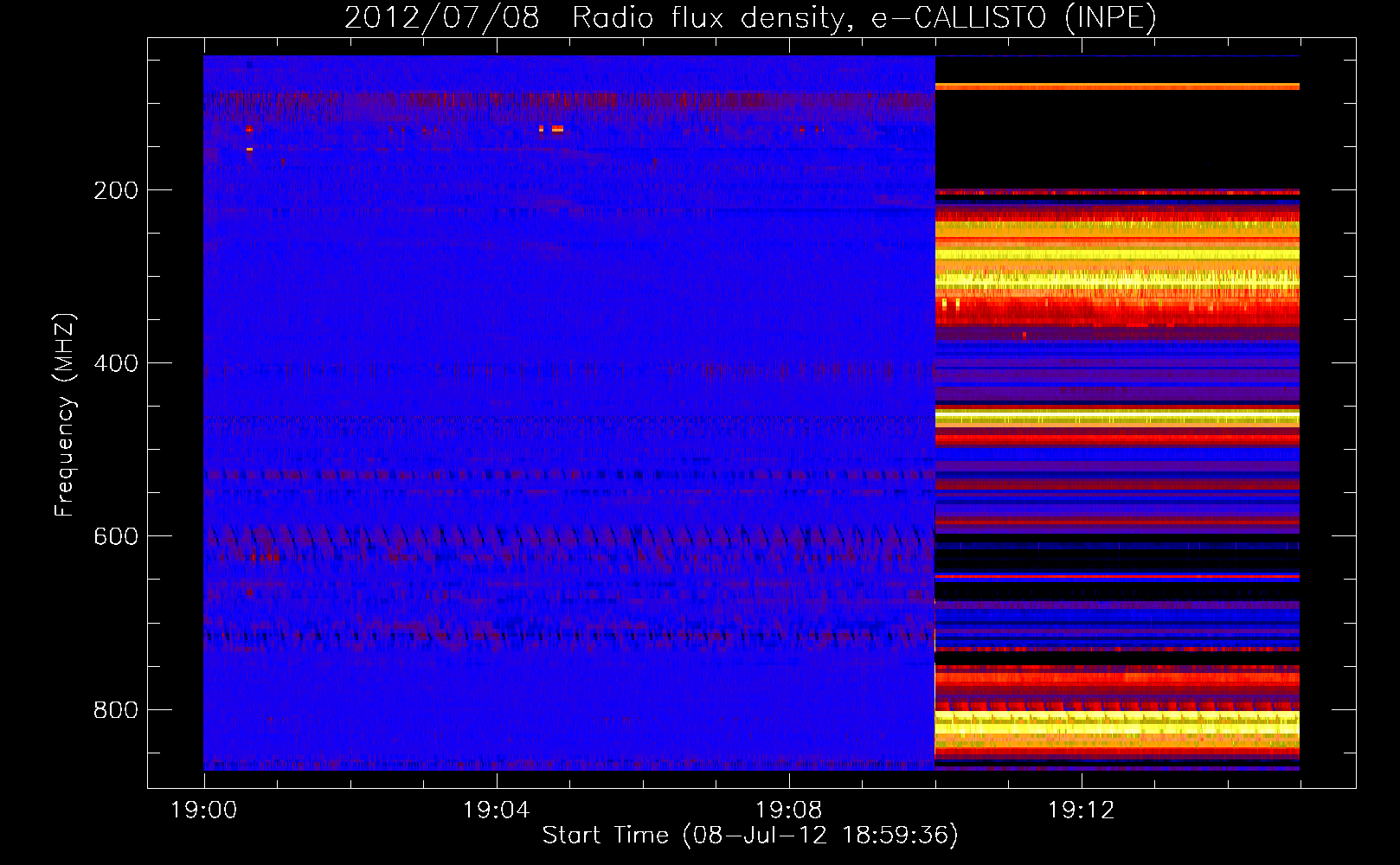Click the 400 frequency tick label
Image resolution: width=1400 pixels, height=865 pixels.
pos(116,363)
